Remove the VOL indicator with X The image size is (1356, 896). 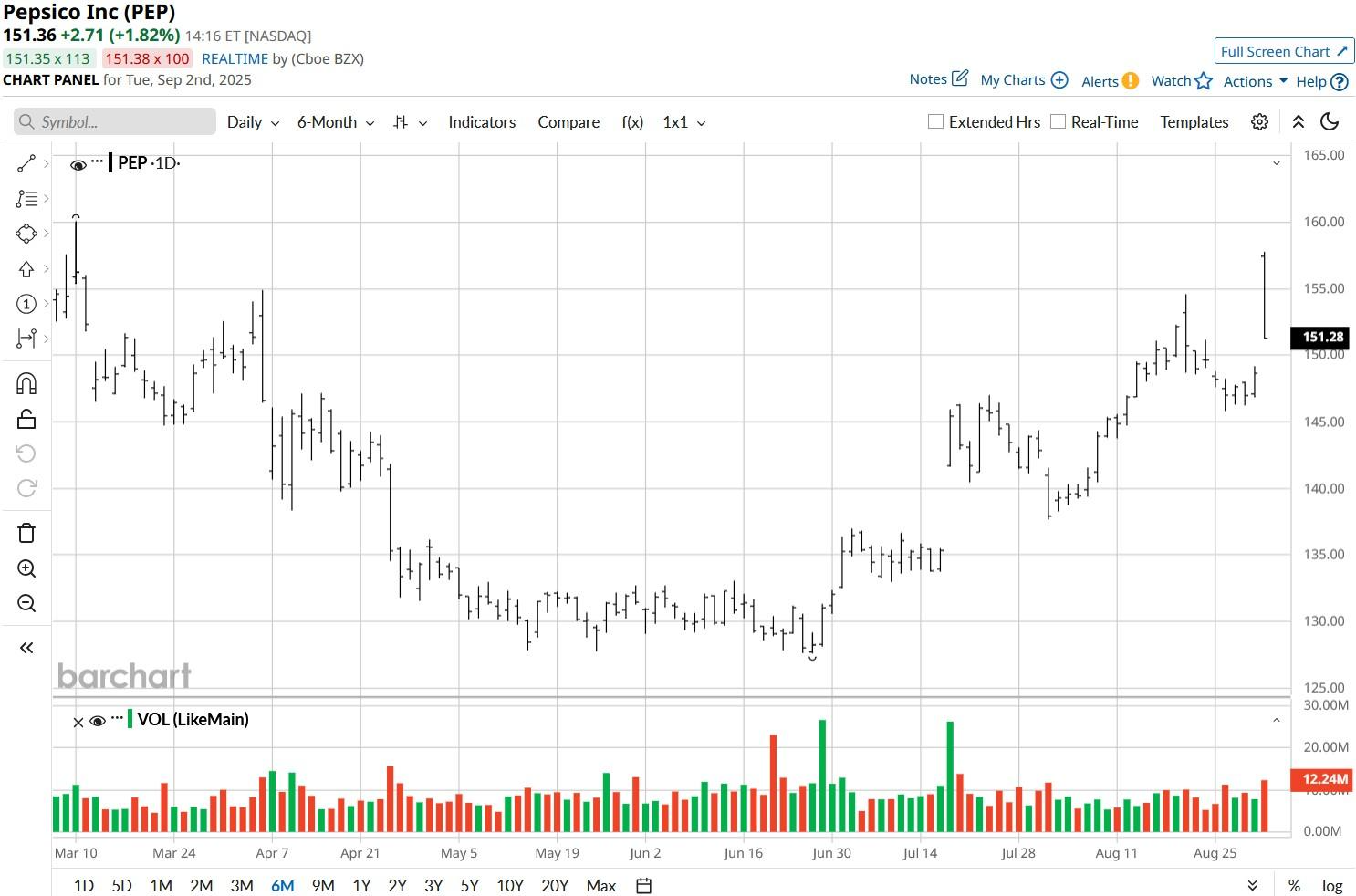click(78, 722)
